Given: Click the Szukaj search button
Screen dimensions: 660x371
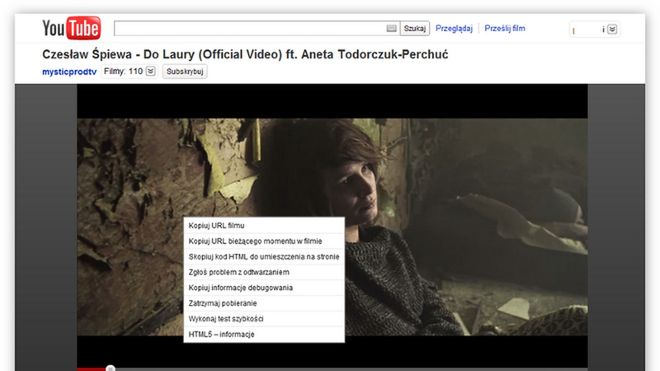Looking at the screenshot, I should 415,28.
